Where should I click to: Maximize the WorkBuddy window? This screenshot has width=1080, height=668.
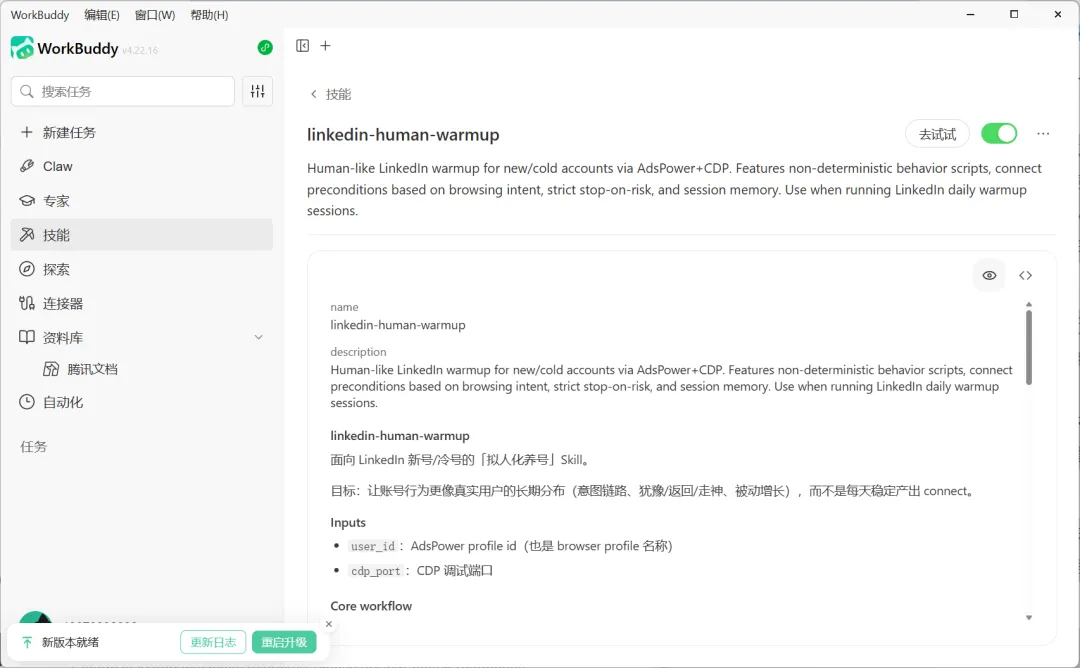tap(1014, 14)
